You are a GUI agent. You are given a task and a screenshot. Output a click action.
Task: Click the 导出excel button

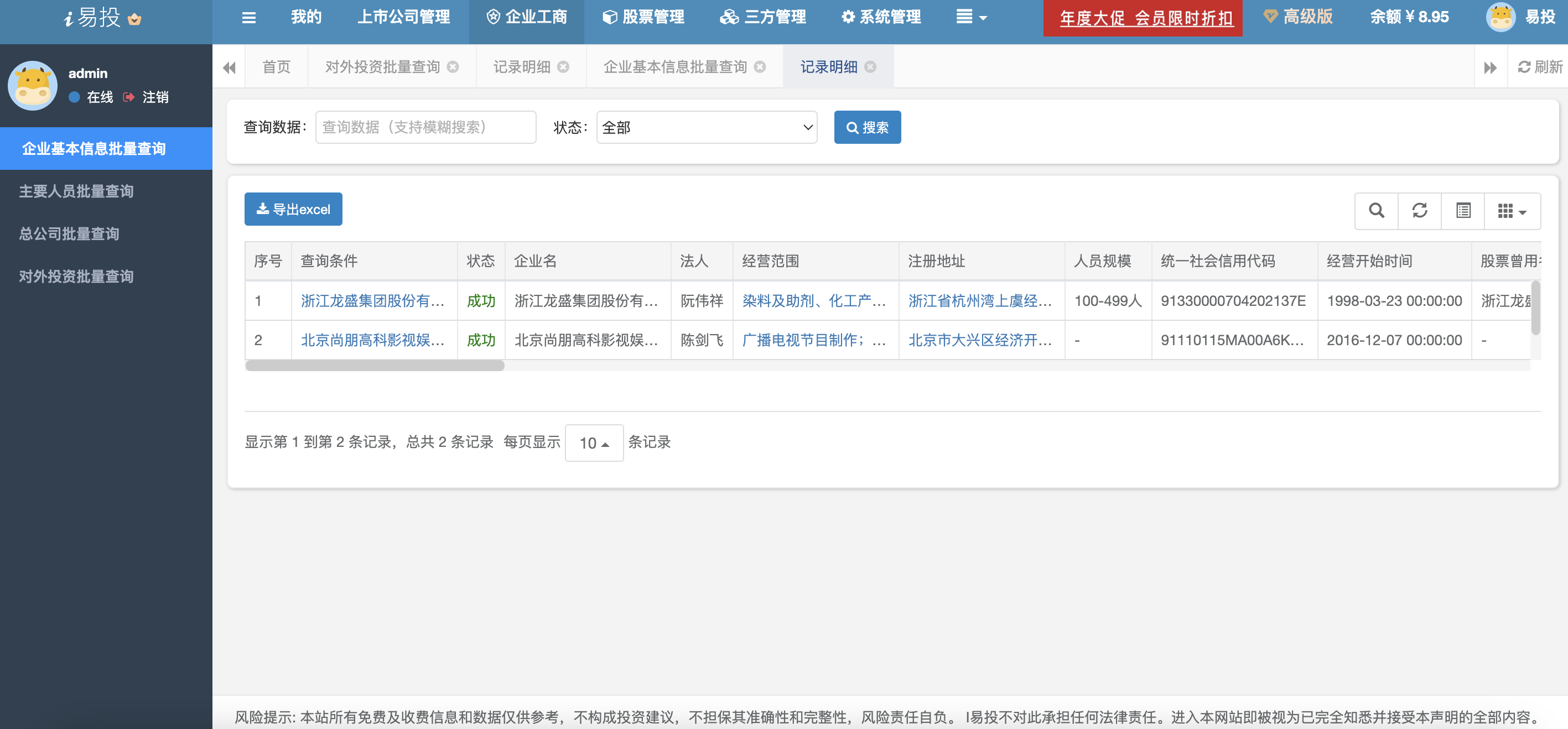tap(293, 209)
